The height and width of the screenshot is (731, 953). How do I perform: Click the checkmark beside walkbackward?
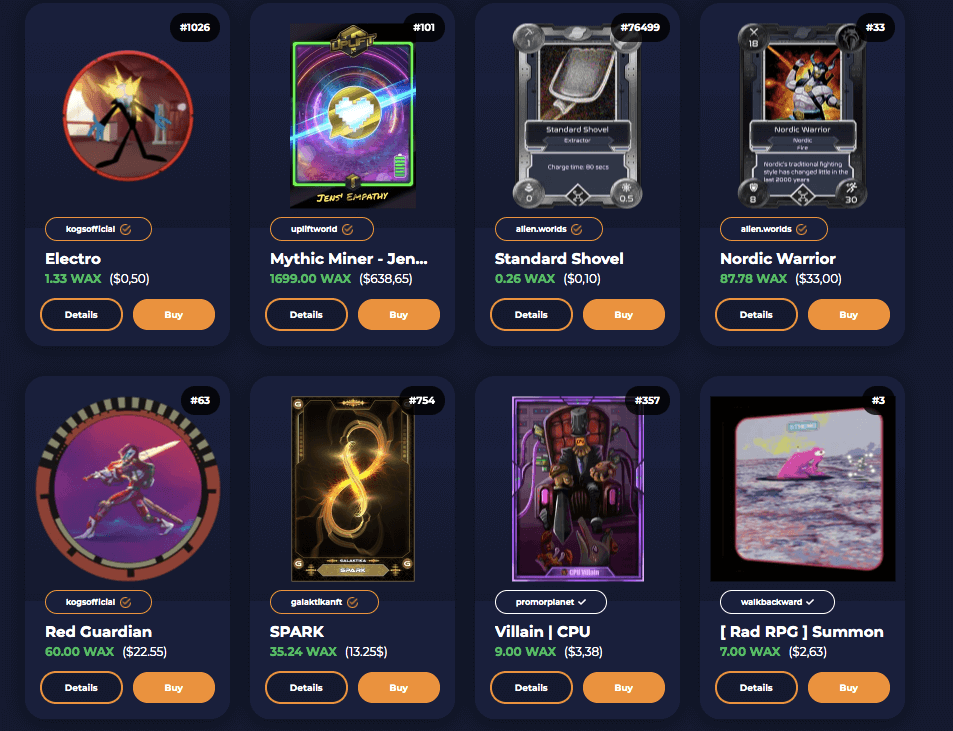810,602
